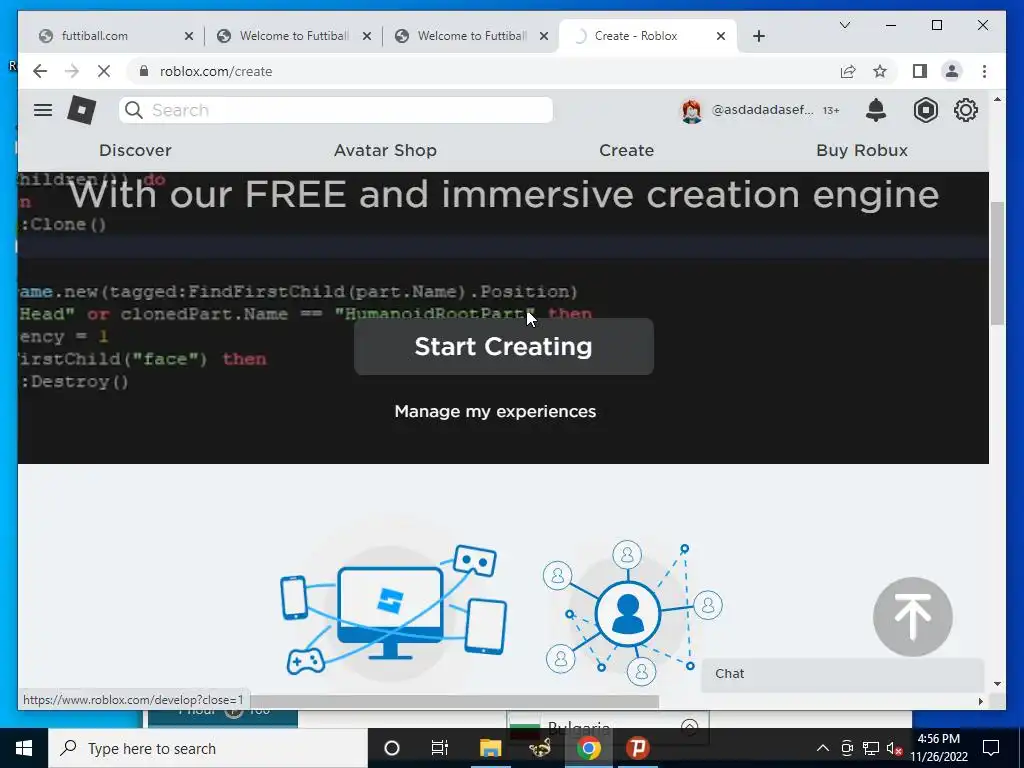
Task: Bookmark this page with the star
Action: tap(880, 71)
